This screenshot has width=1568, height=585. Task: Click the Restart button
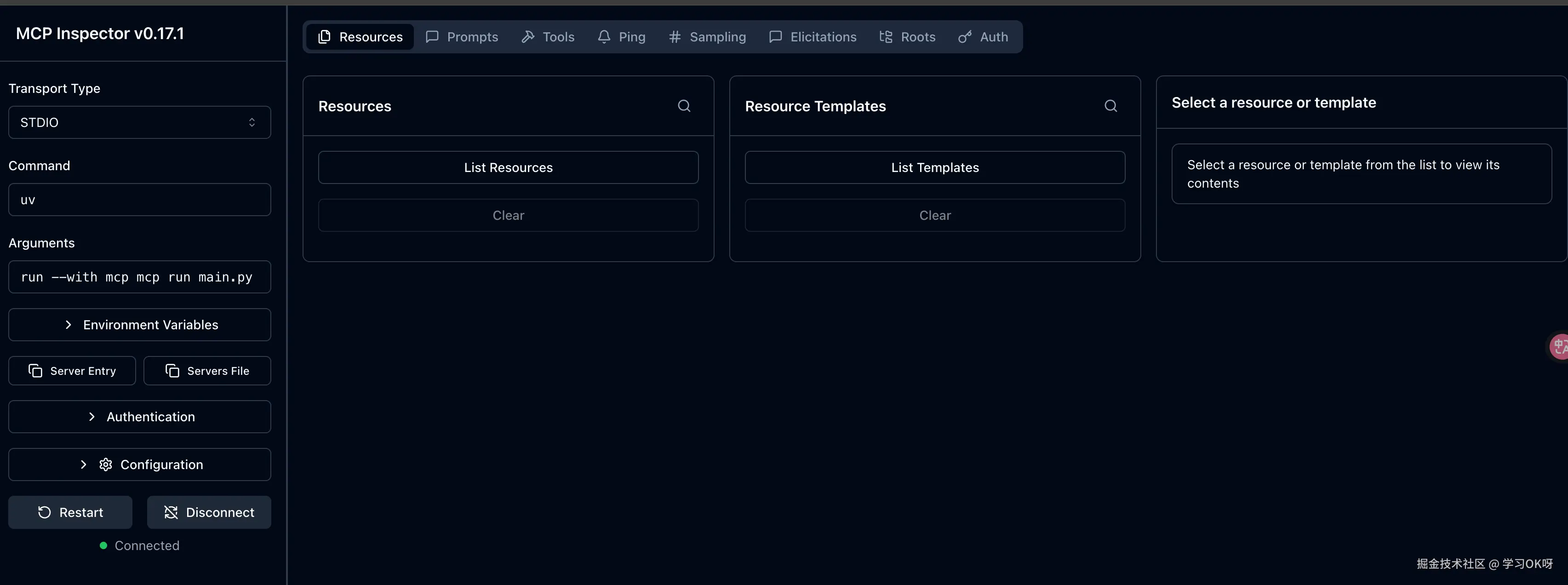point(70,512)
